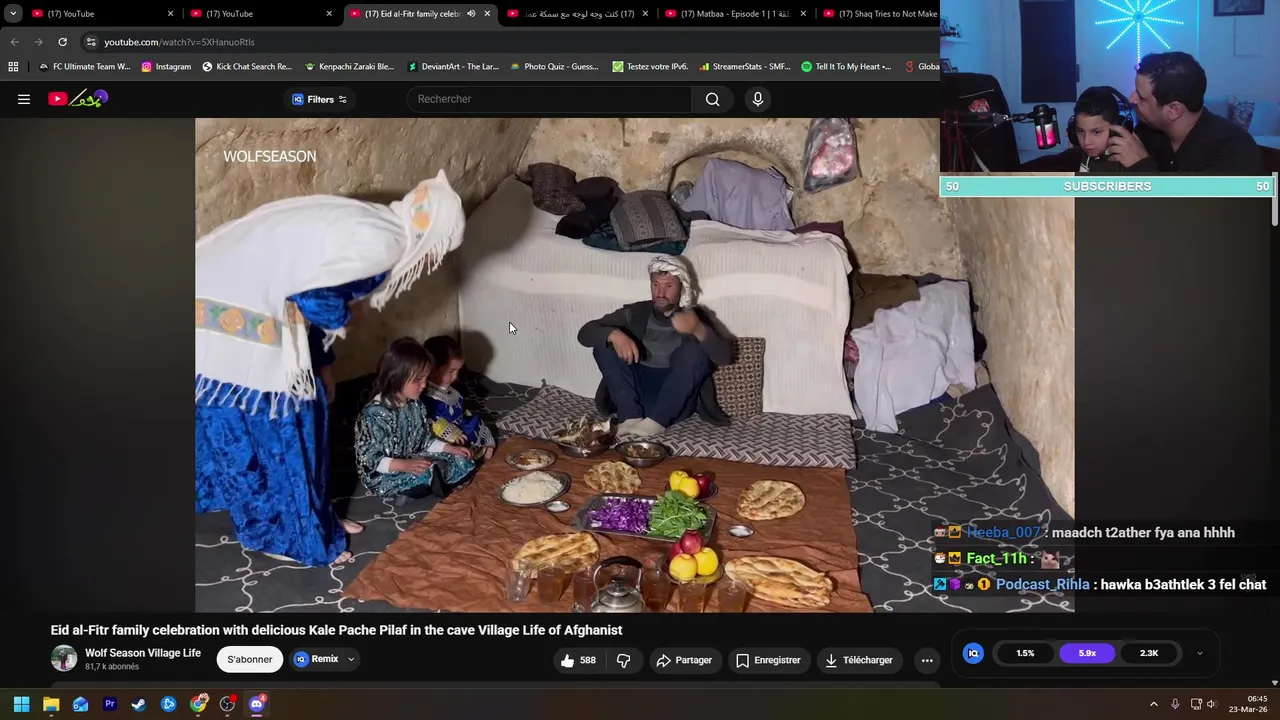Viewport: 1280px width, 720px height.
Task: Open 'Tell It To My Heart' Spotify bookmark
Action: click(x=846, y=67)
